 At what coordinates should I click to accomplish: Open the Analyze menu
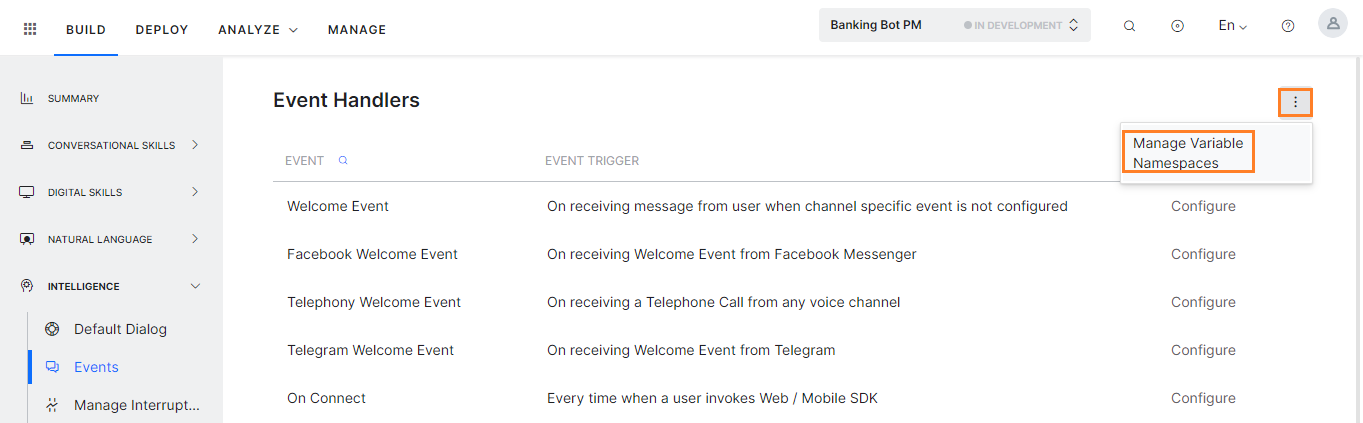[258, 30]
